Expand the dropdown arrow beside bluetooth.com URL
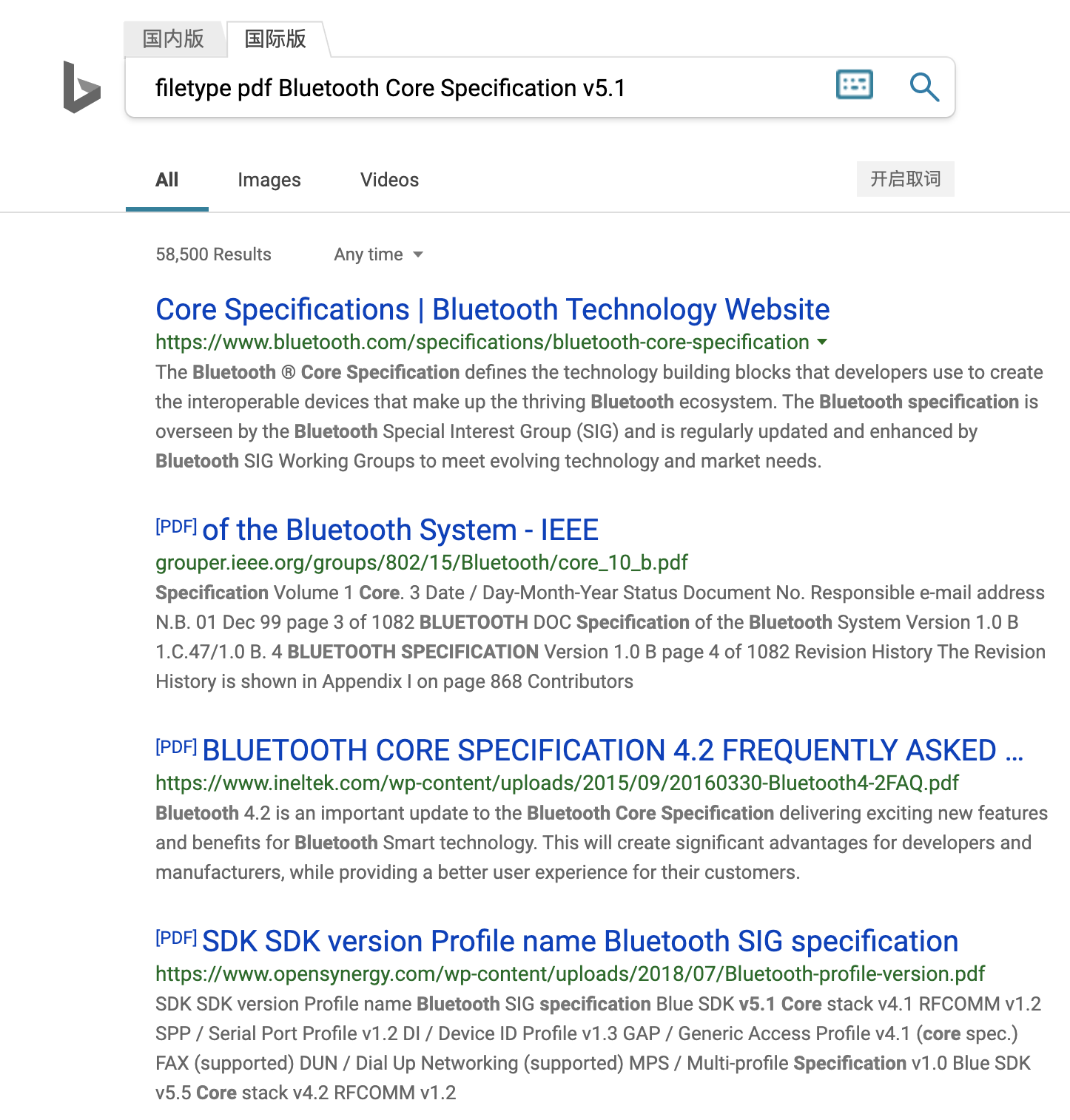The height and width of the screenshot is (1120, 1070). coord(822,342)
